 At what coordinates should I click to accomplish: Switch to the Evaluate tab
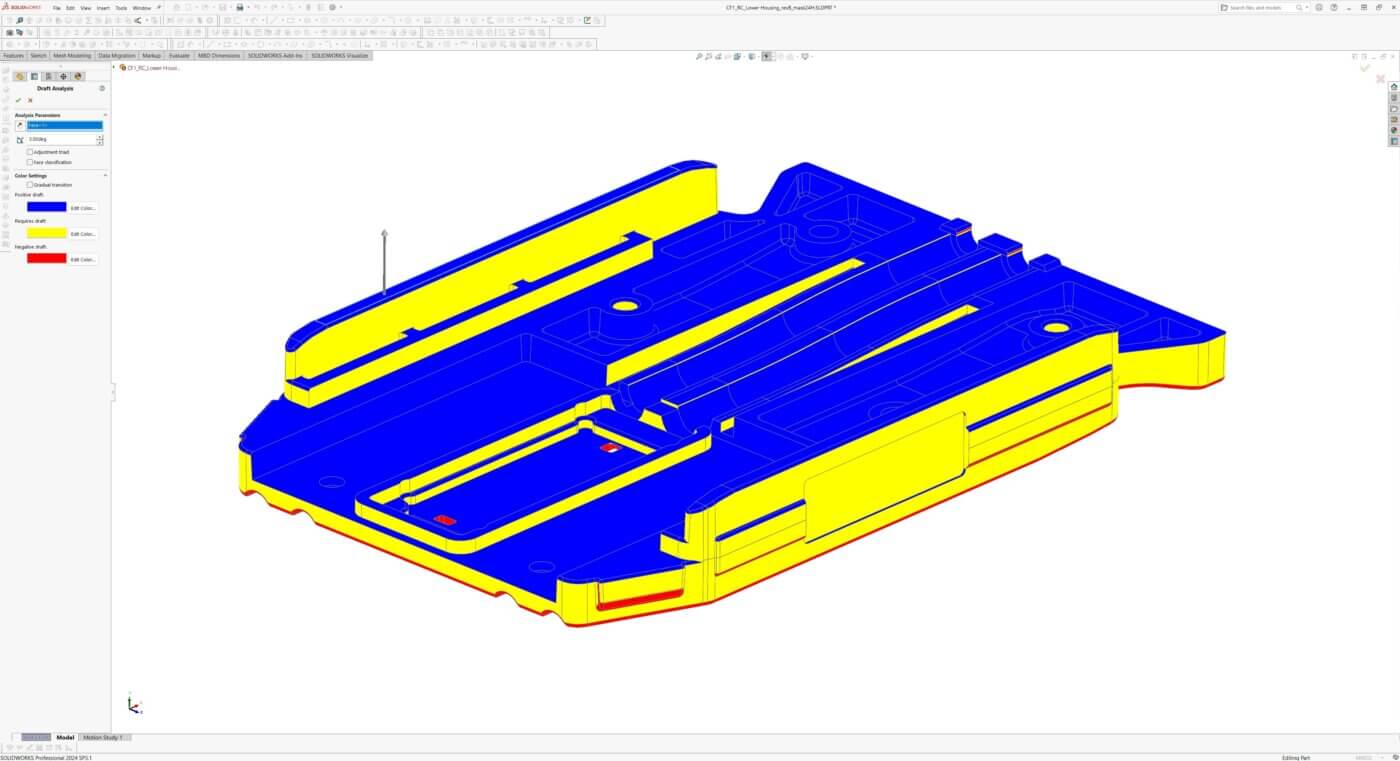[179, 56]
